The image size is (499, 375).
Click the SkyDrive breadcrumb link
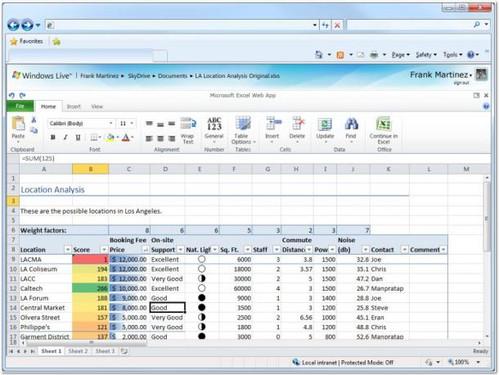[139, 76]
